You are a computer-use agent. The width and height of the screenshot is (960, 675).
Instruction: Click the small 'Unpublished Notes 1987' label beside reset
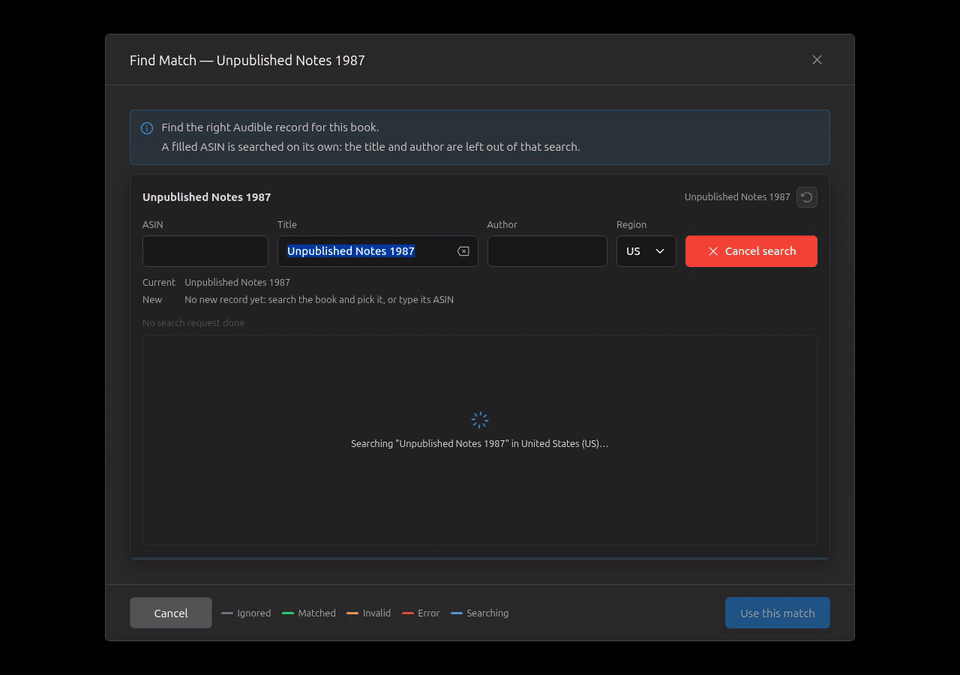(737, 197)
